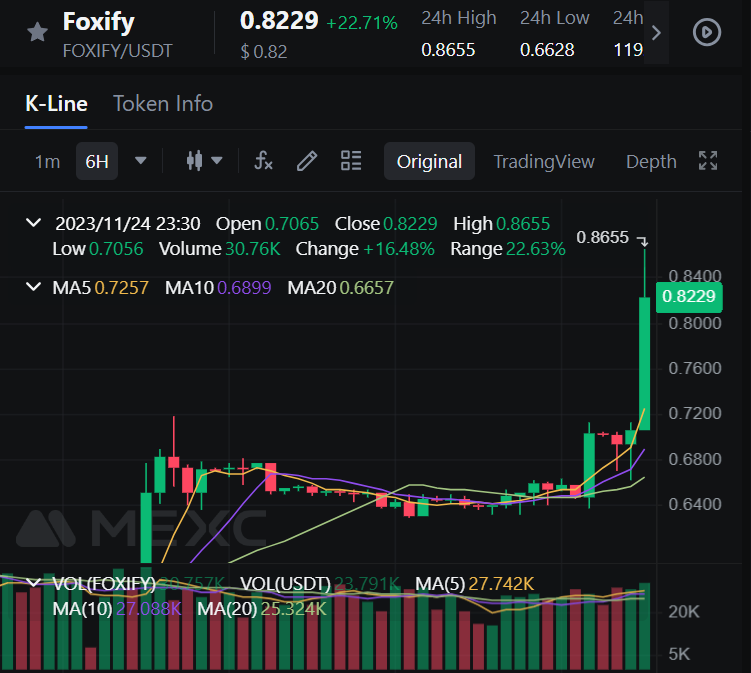The height and width of the screenshot is (673, 751).
Task: Click the Range value 22.63%
Action: click(x=535, y=249)
